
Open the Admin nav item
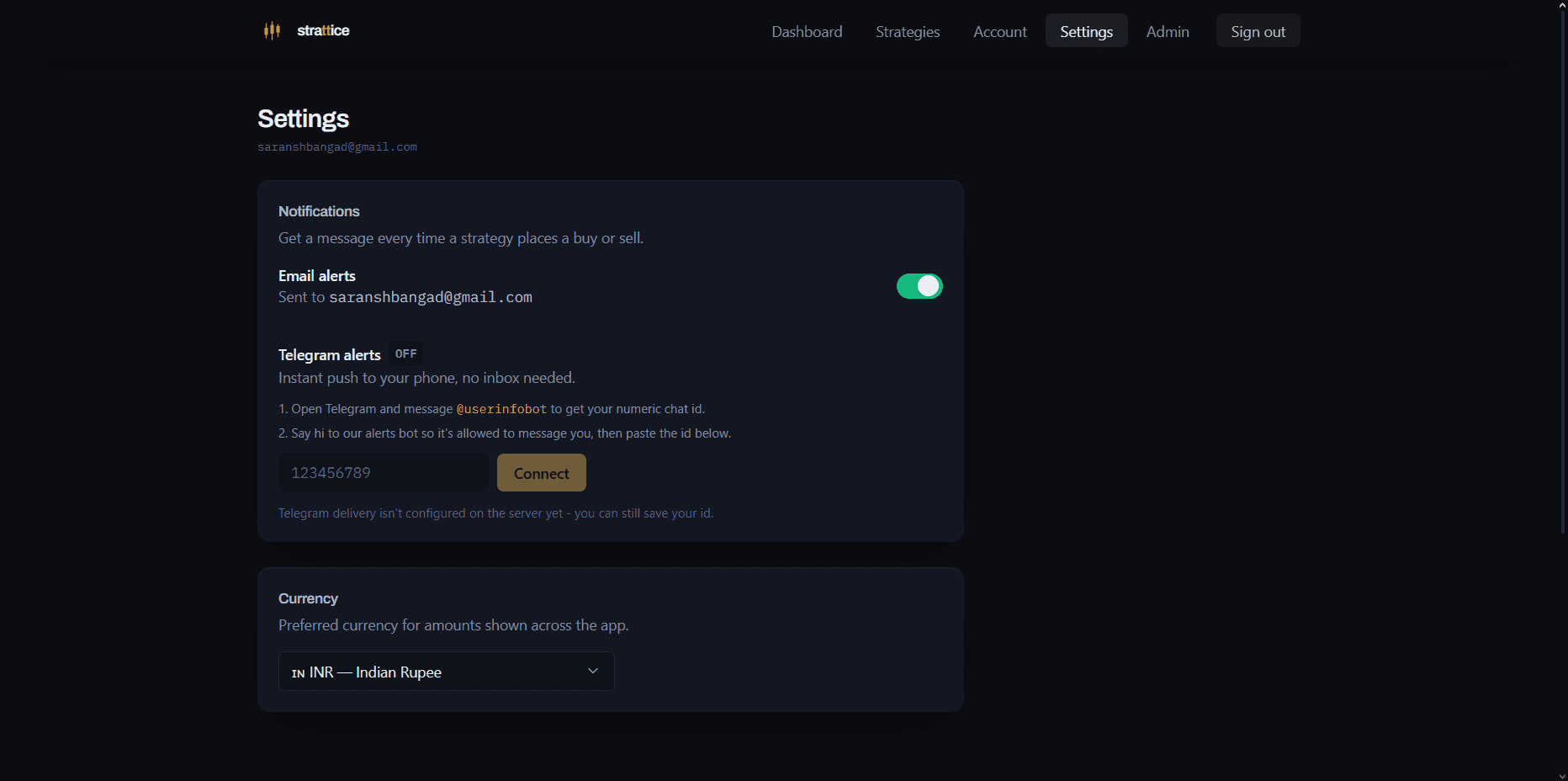(1168, 31)
